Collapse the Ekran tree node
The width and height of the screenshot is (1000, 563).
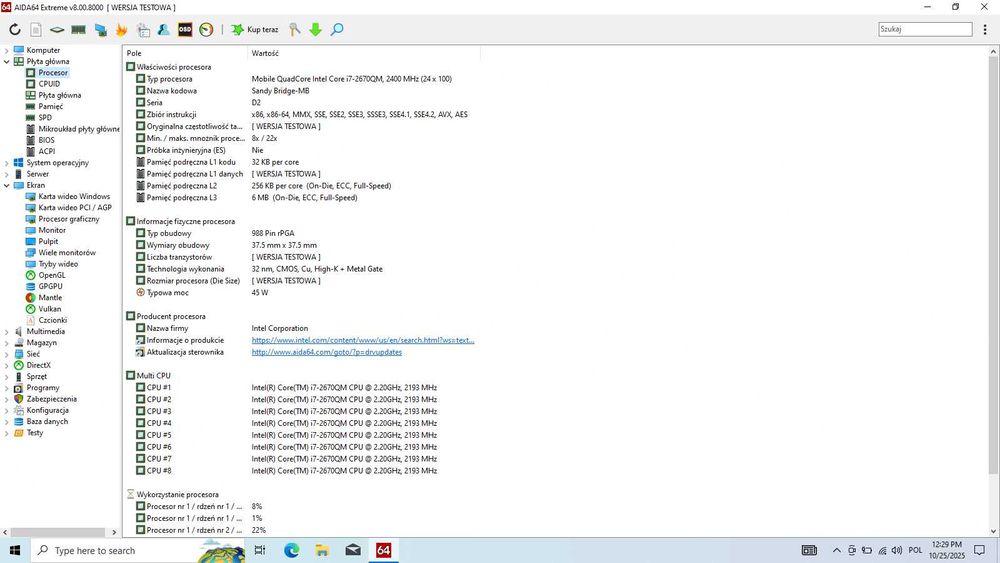pyautogui.click(x=6, y=186)
